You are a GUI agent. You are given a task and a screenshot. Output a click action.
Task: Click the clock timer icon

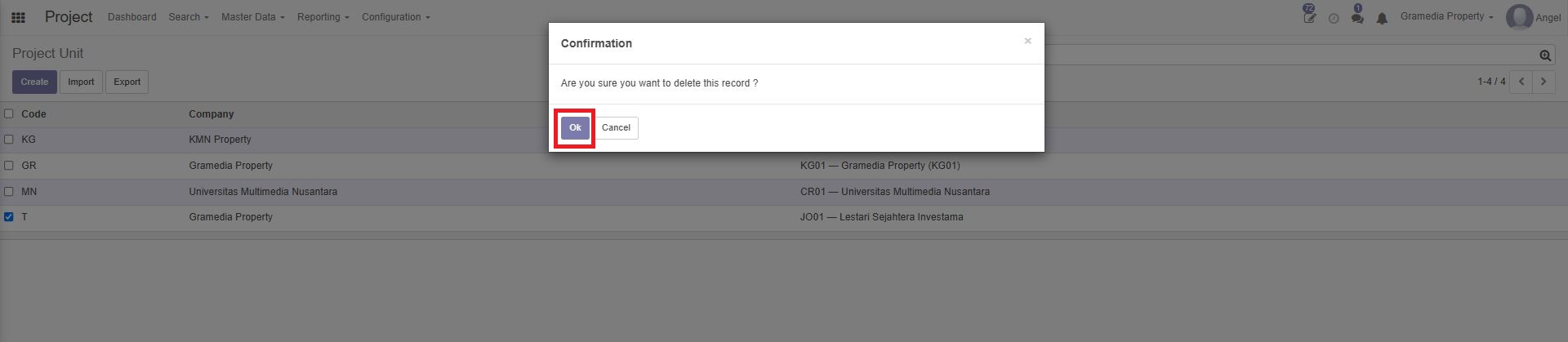(x=1334, y=18)
